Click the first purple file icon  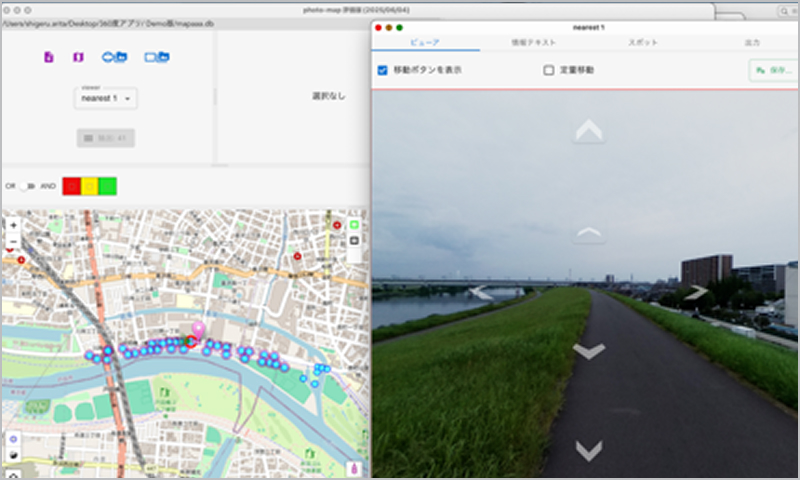(x=49, y=57)
